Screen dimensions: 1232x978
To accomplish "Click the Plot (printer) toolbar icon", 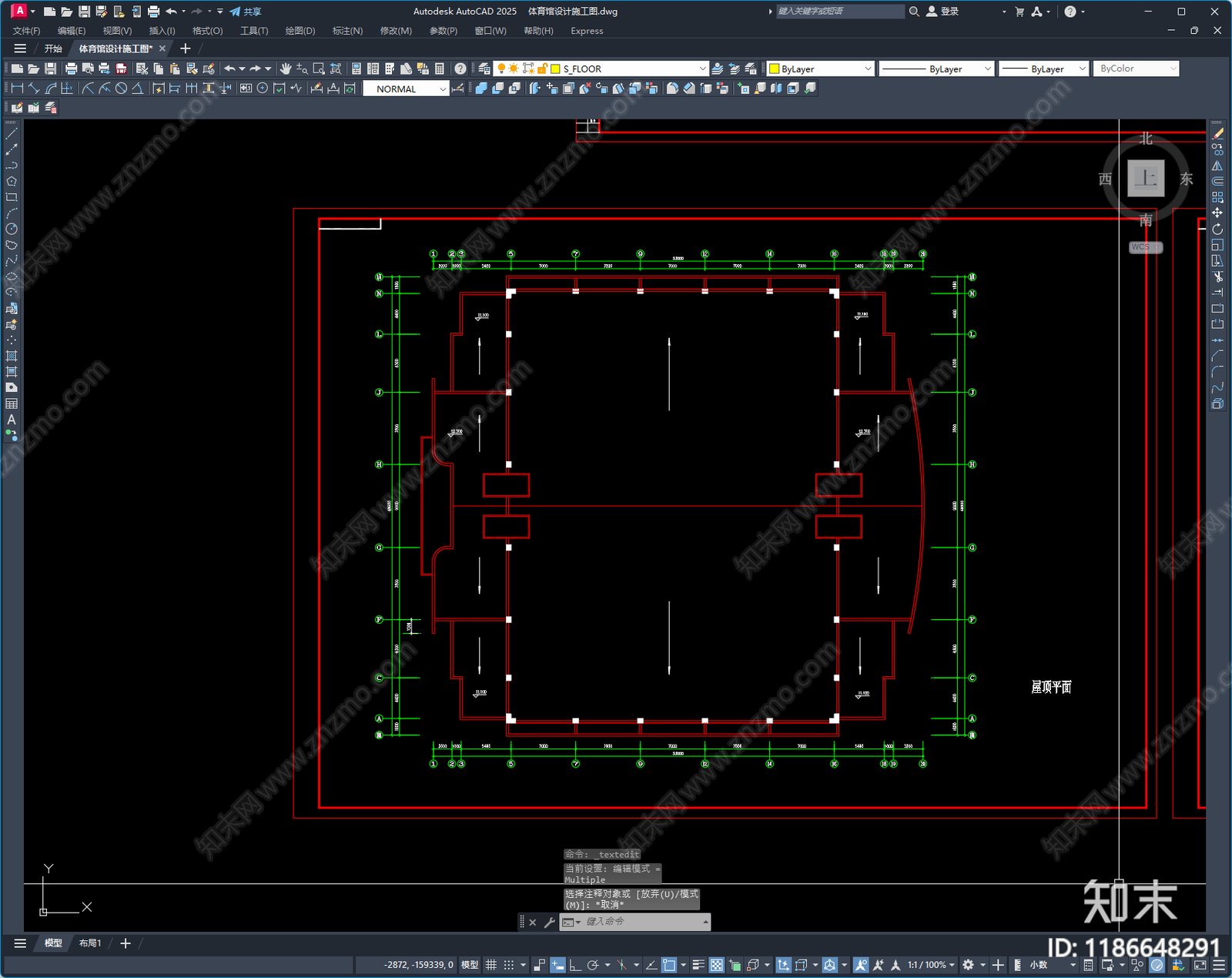I will (72, 69).
